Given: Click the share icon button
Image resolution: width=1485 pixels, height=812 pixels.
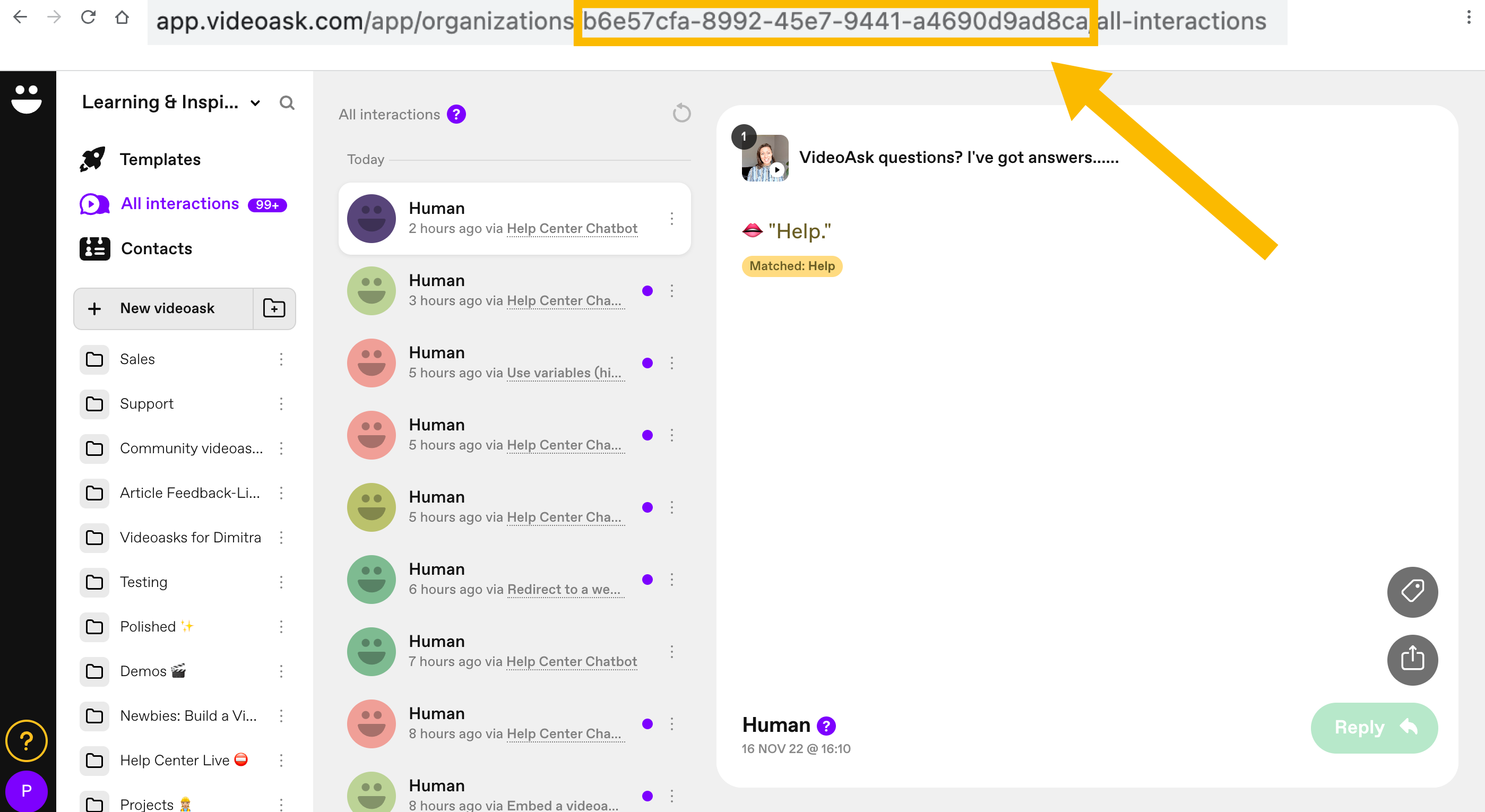Looking at the screenshot, I should point(1412,659).
